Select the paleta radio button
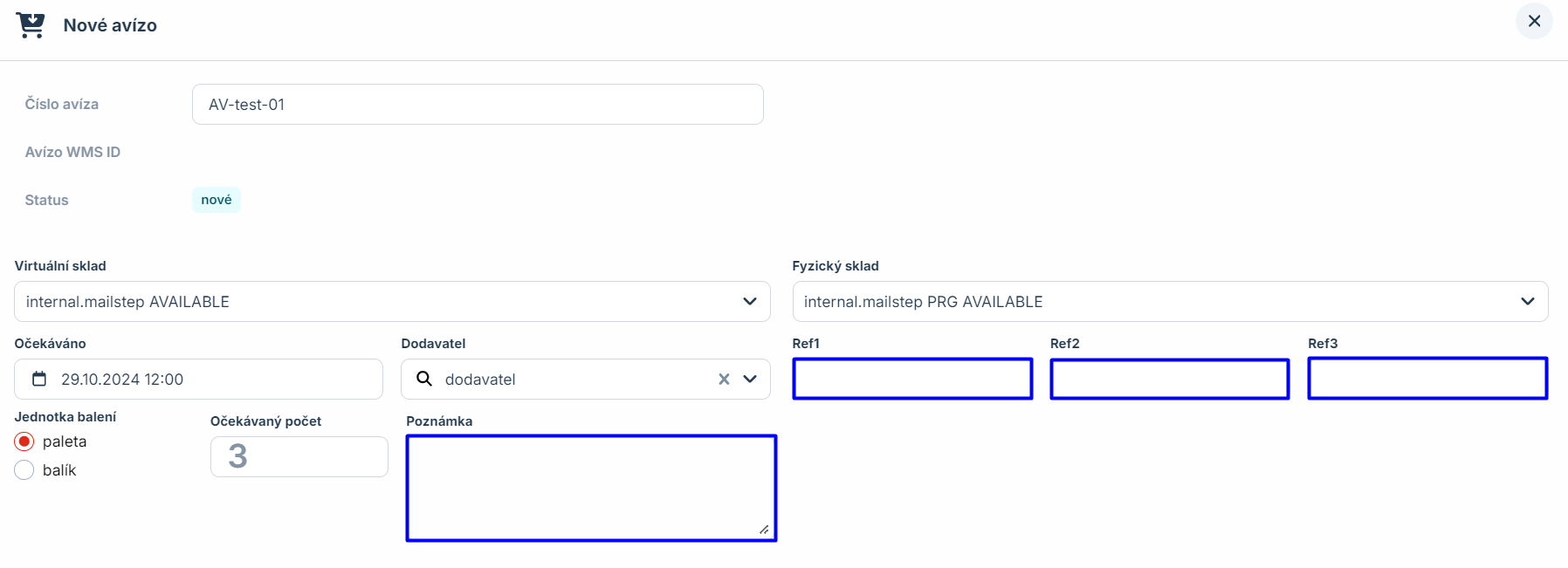This screenshot has height=568, width=1568. click(x=24, y=441)
